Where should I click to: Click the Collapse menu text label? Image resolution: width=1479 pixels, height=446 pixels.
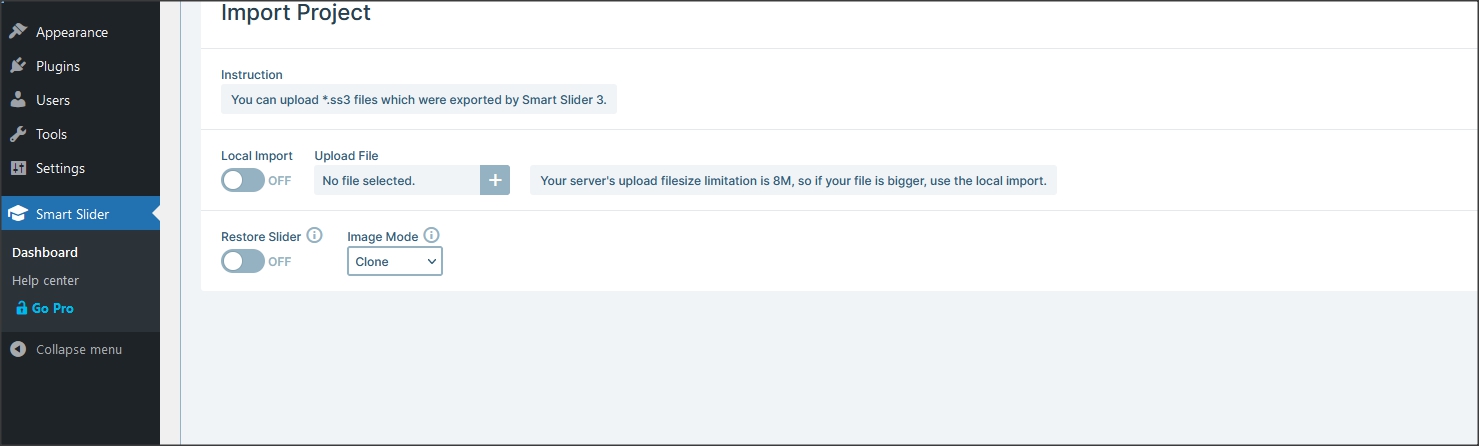(79, 350)
